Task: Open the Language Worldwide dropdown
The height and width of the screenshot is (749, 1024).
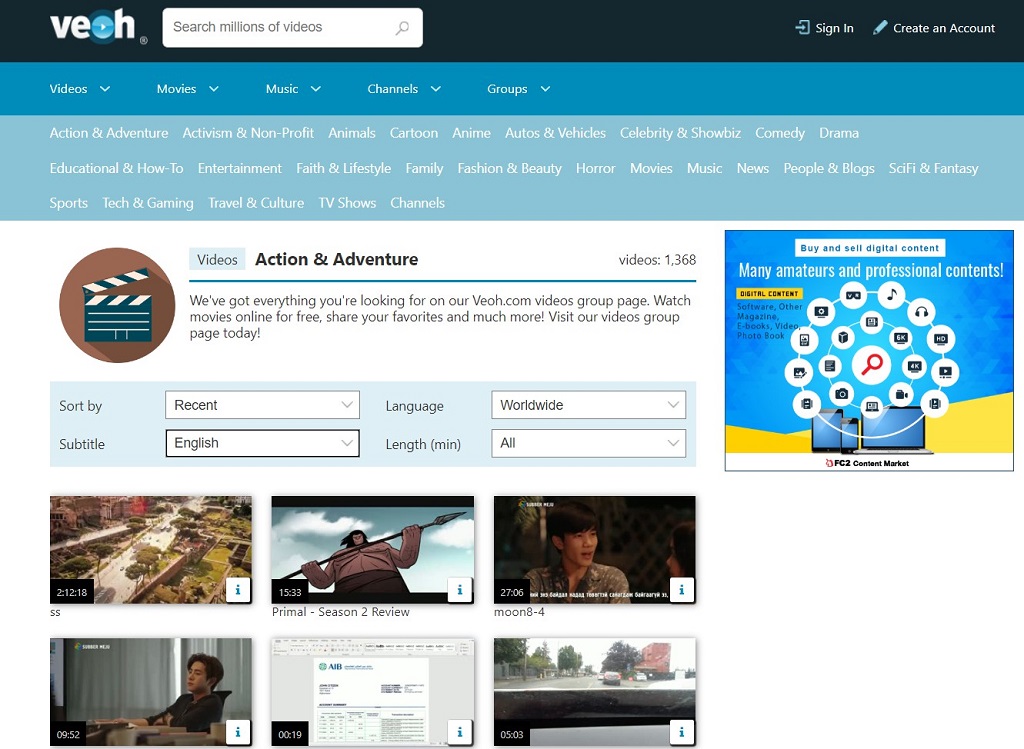Action: [x=588, y=405]
